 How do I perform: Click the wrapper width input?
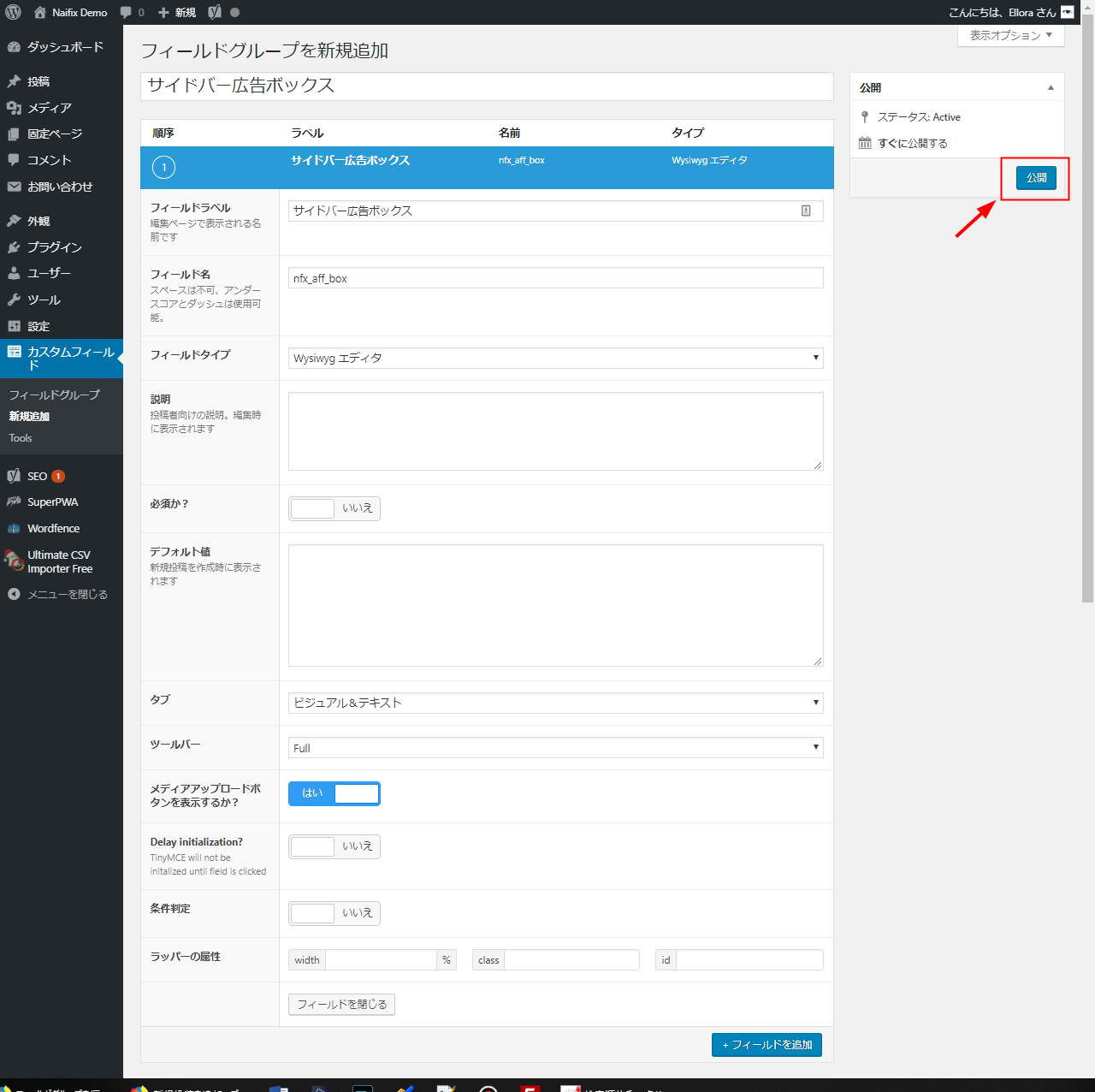pyautogui.click(x=381, y=960)
